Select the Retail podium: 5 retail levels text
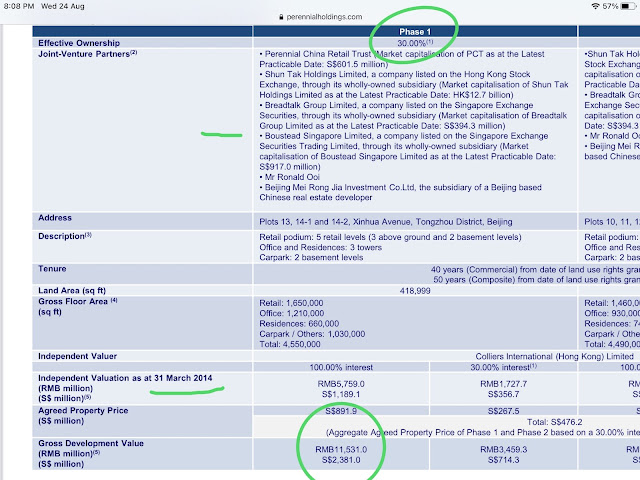The width and height of the screenshot is (640, 480). click(390, 237)
